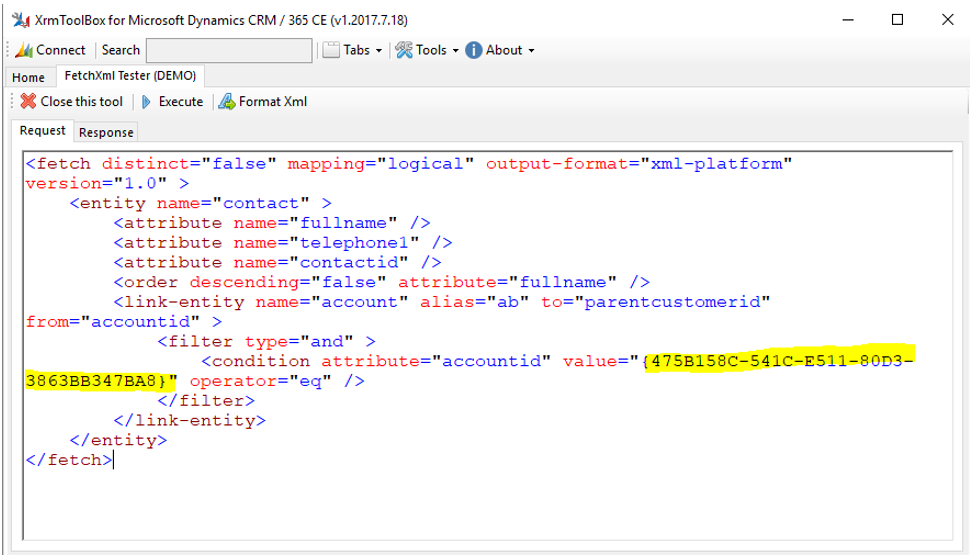This screenshot has height=556, width=970.
Task: Select the Request tab
Action: (x=42, y=130)
